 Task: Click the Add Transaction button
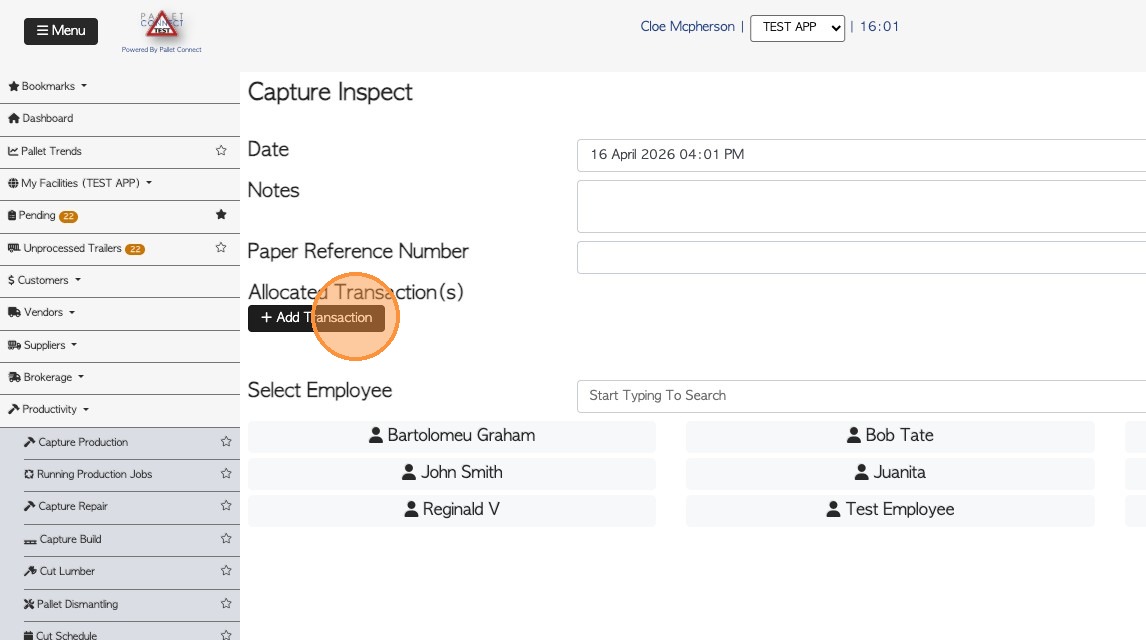tap(316, 318)
